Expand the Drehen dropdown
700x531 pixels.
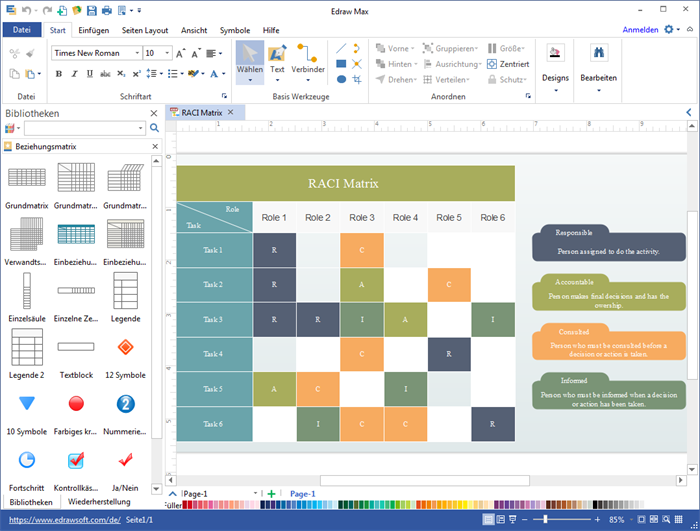coord(415,79)
